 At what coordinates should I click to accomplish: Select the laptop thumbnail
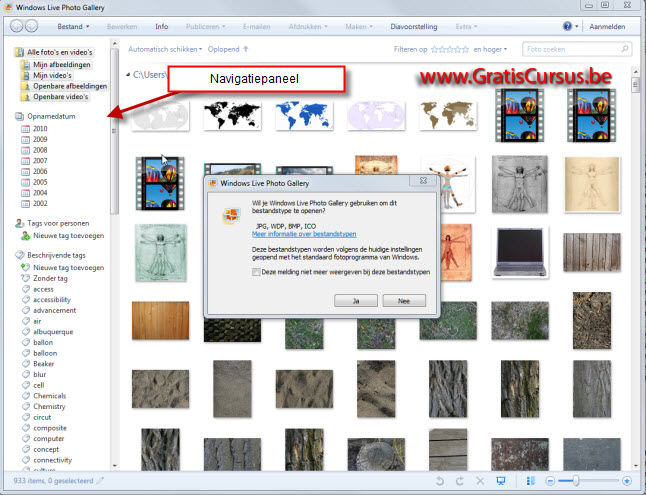click(520, 253)
